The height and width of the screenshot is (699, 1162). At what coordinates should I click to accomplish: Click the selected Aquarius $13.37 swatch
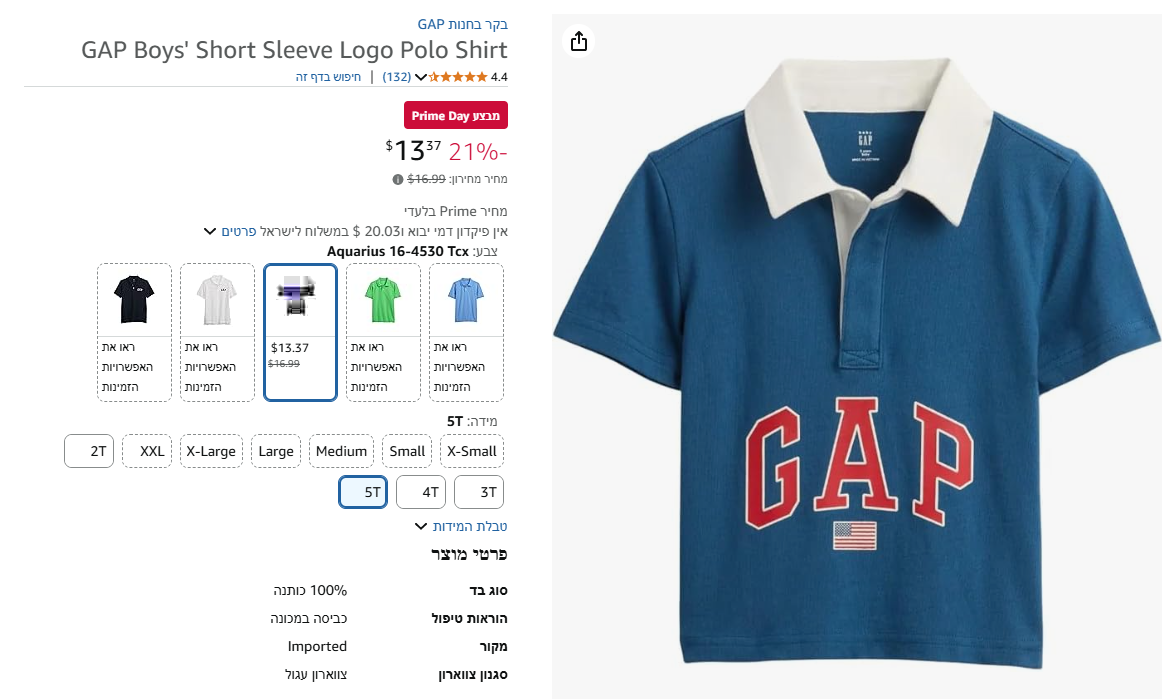(x=300, y=332)
